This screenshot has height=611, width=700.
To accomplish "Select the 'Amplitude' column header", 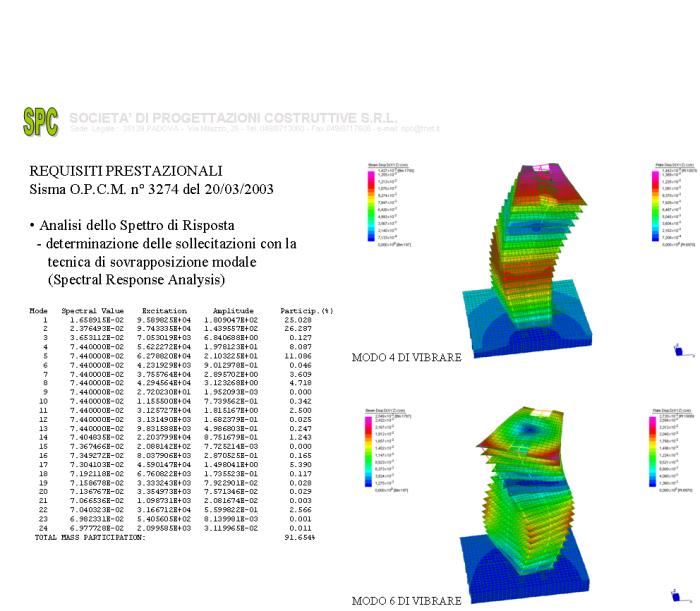I will pyautogui.click(x=233, y=310).
